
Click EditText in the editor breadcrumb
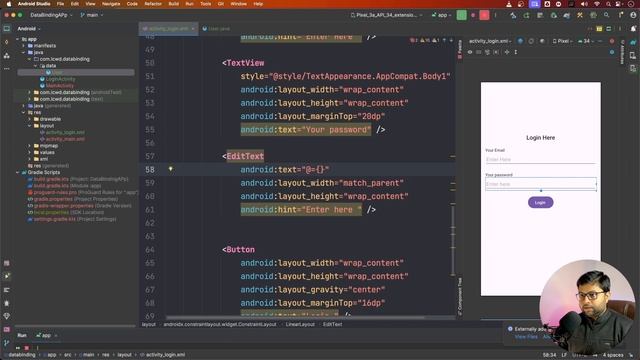pyautogui.click(x=333, y=324)
